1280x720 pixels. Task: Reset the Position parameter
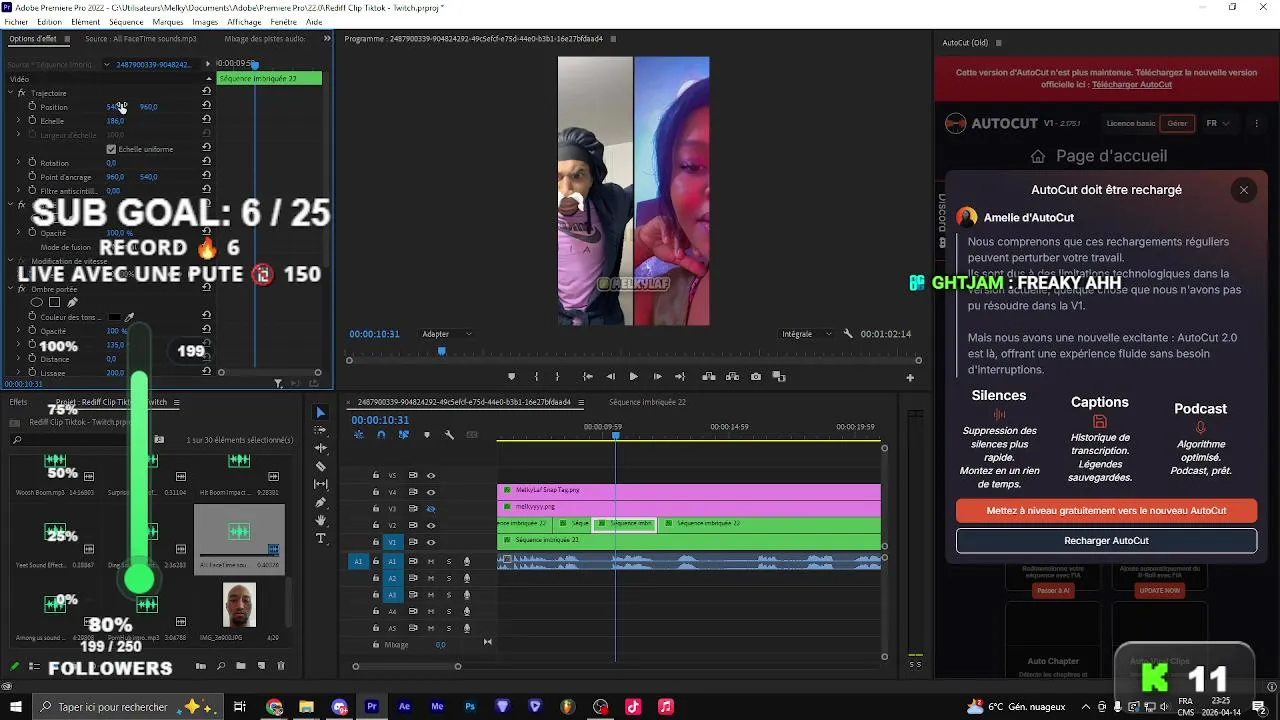click(x=206, y=106)
